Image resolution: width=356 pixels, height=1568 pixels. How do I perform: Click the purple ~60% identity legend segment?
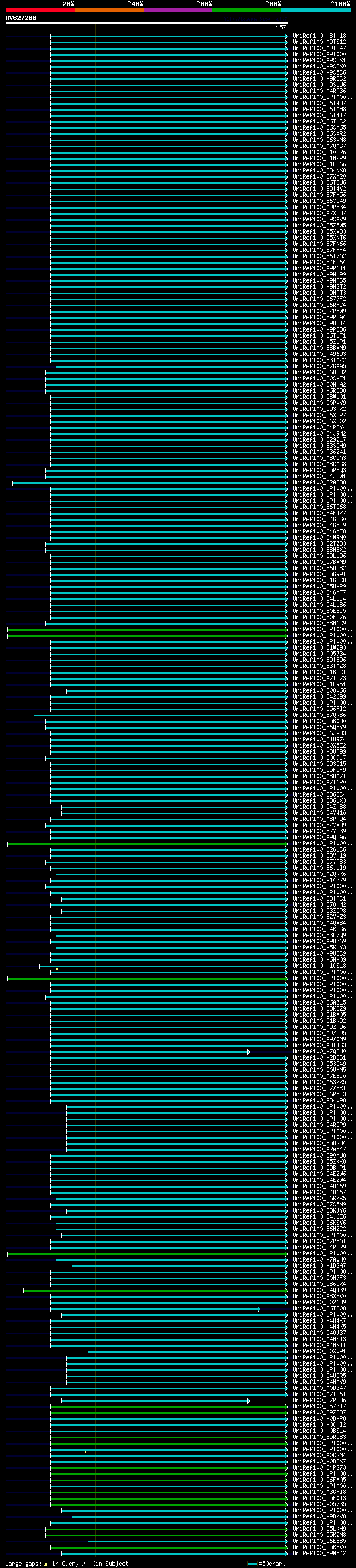179,10
